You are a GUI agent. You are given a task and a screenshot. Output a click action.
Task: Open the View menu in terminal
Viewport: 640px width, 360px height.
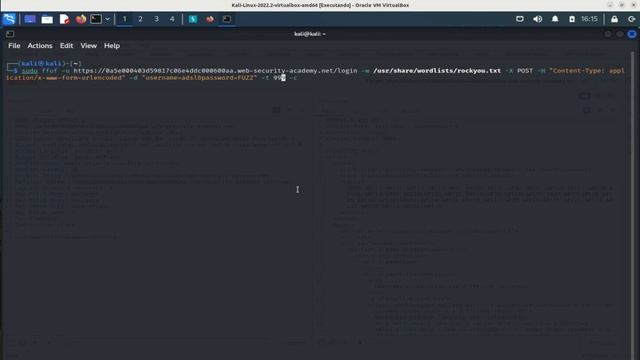click(89, 46)
